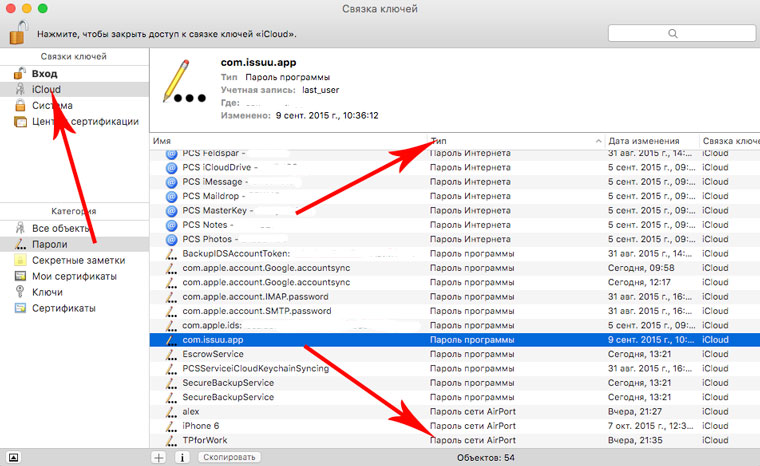
Task: Click the padlock icon to lock iCloud keychain
Action: [x=18, y=32]
